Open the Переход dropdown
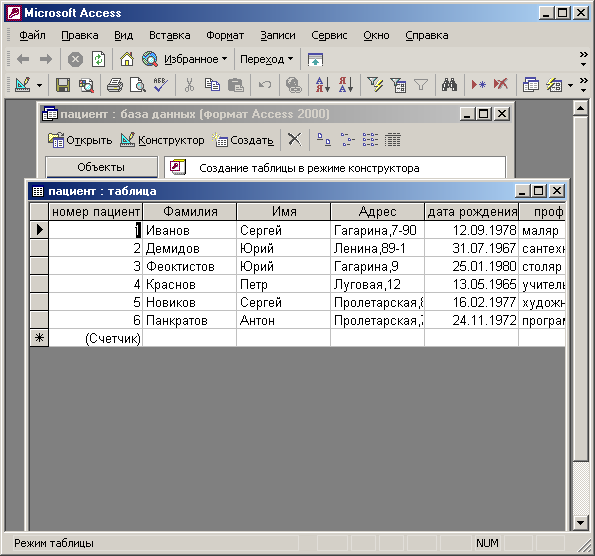Image resolution: width=595 pixels, height=556 pixels. click(266, 59)
